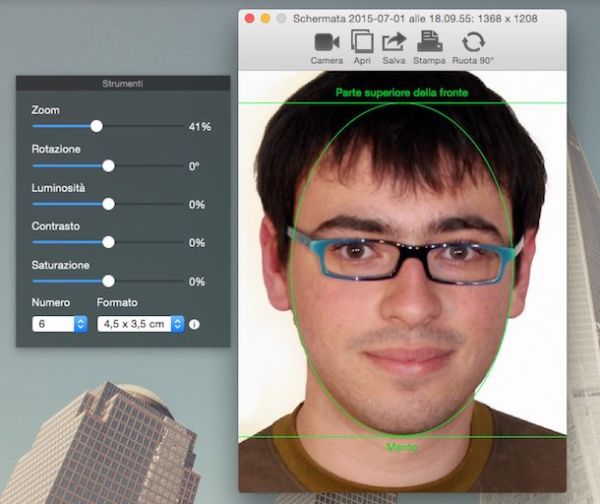Image resolution: width=600 pixels, height=504 pixels.
Task: Close the photo window with the red button
Action: [249, 18]
